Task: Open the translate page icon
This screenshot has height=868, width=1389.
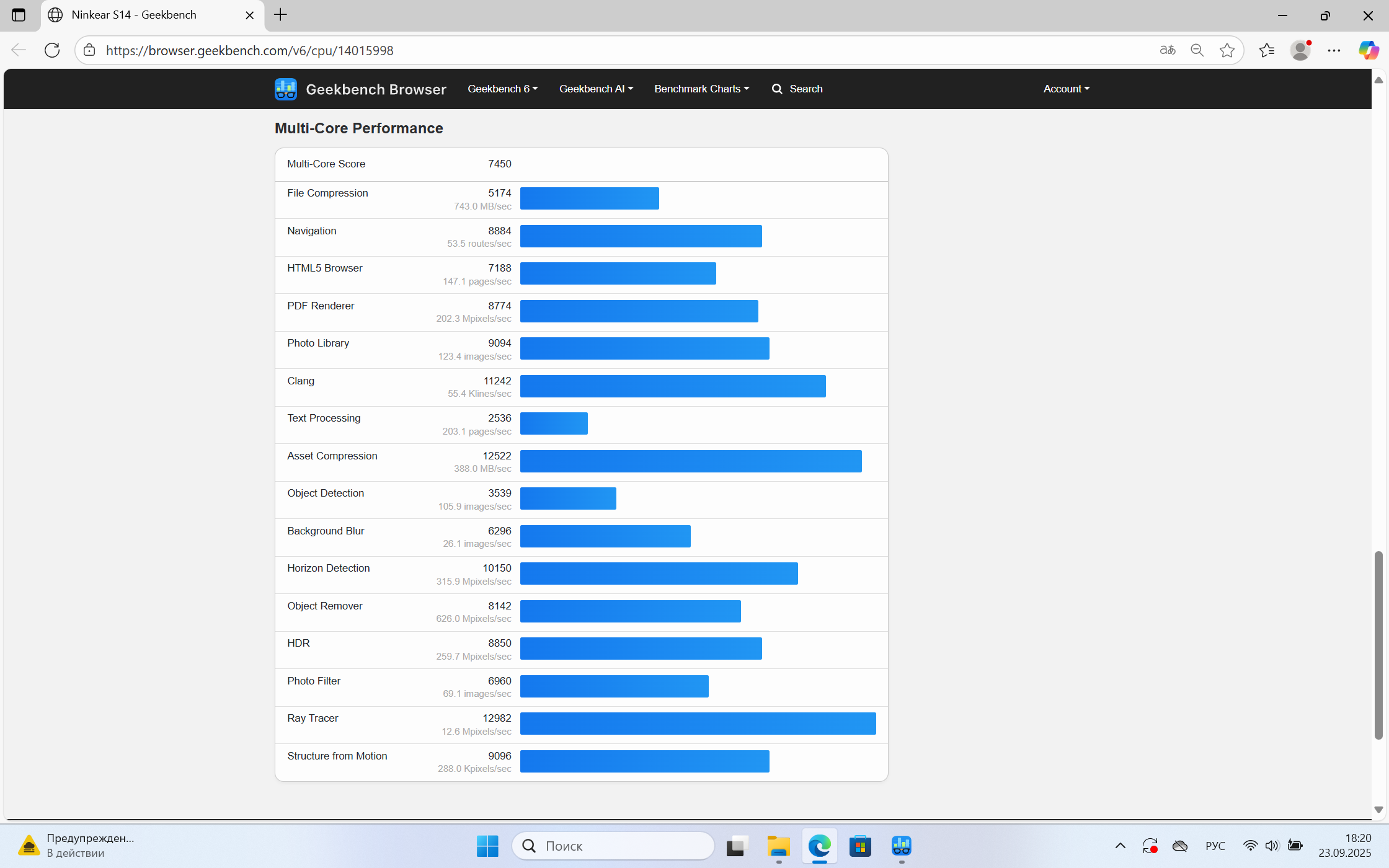Action: tap(1167, 50)
